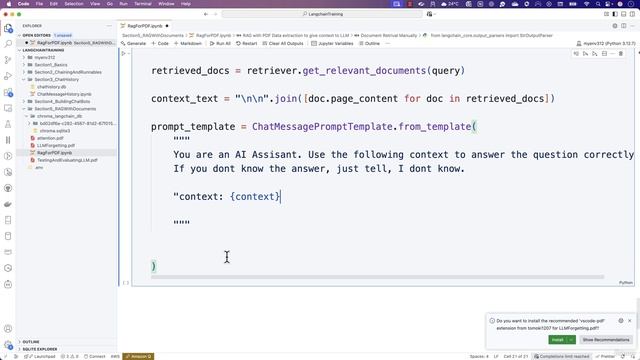Image resolution: width=640 pixels, height=360 pixels.
Task: Open the Run menu
Action: tap(123, 4)
